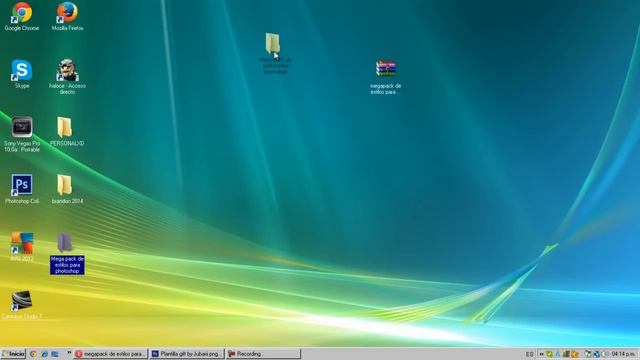
Task: Select the megapack de estilos WinRAR archive
Action: [x=386, y=78]
